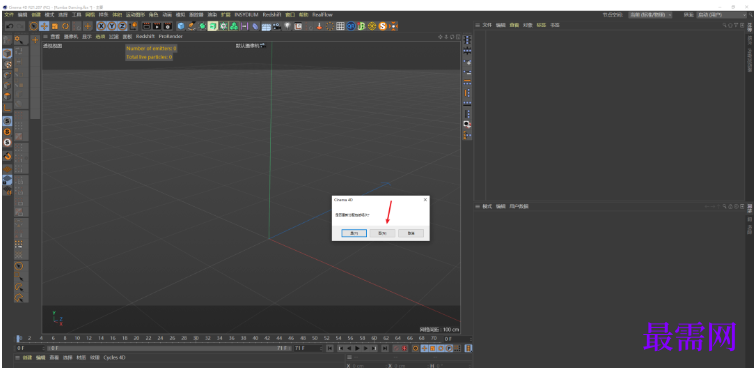
Task: Open the INSYDIUM menu
Action: click(247, 15)
